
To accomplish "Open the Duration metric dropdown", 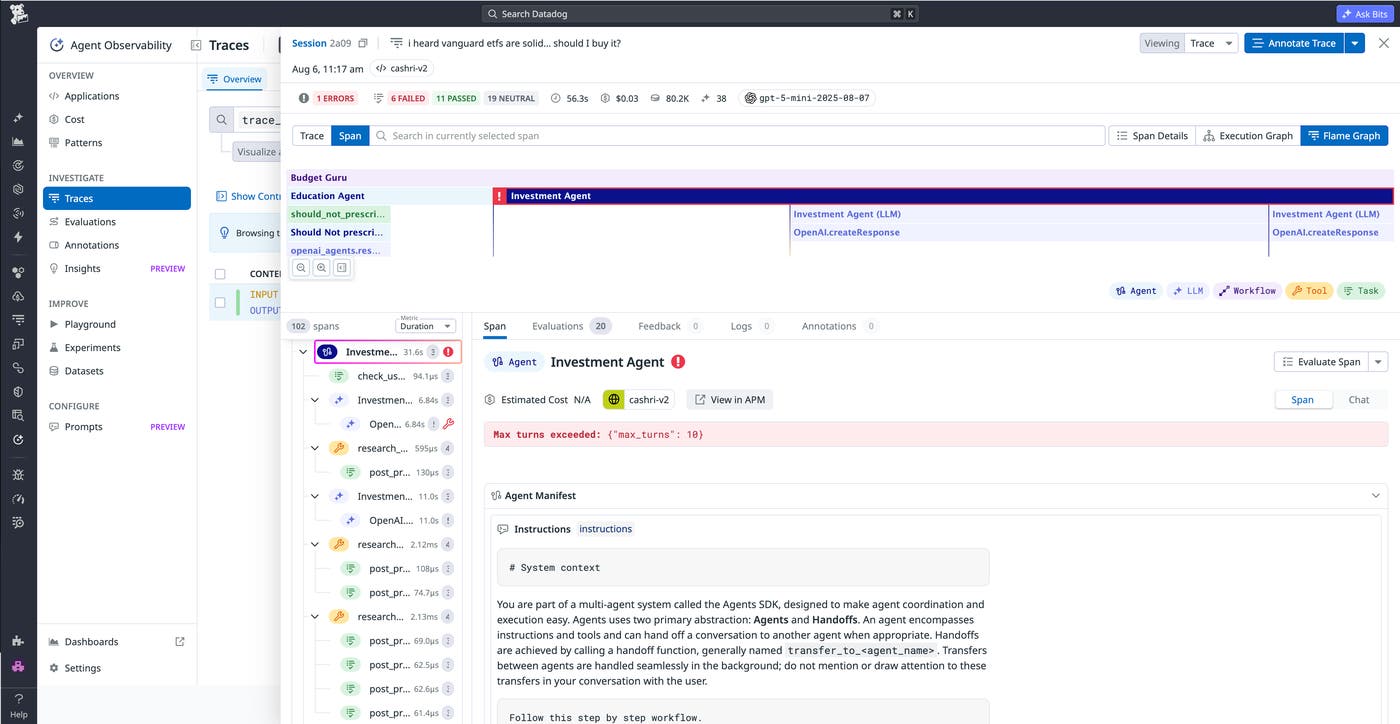I will point(426,326).
